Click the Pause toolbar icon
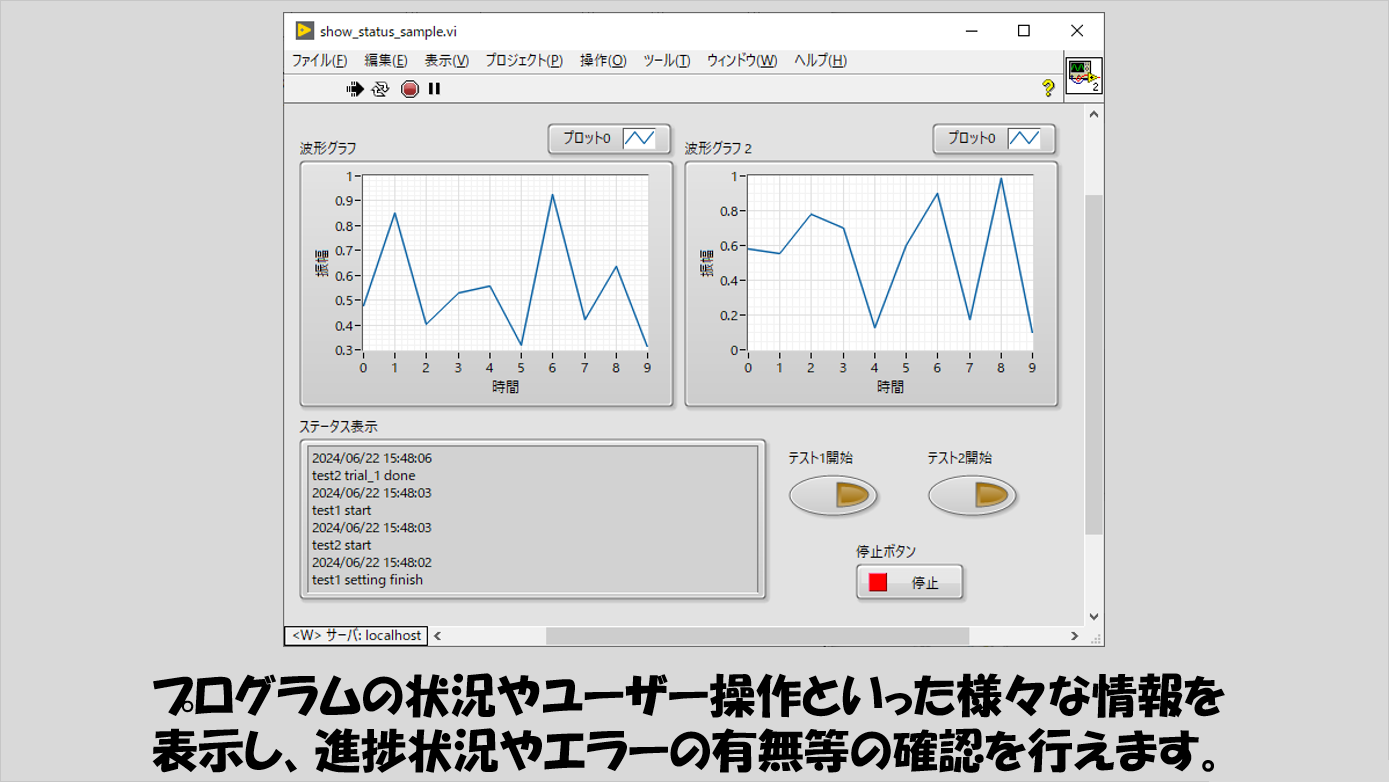This screenshot has height=782, width=1389. point(434,89)
